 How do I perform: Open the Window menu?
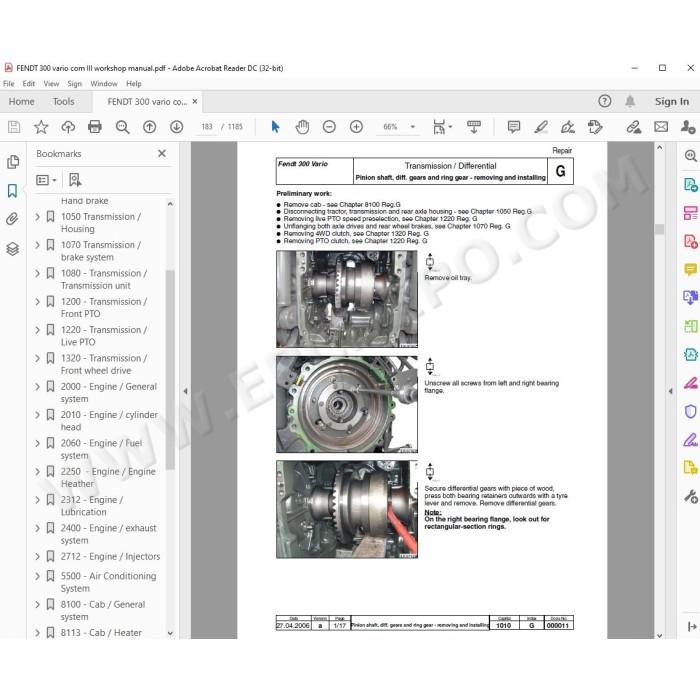pos(104,83)
